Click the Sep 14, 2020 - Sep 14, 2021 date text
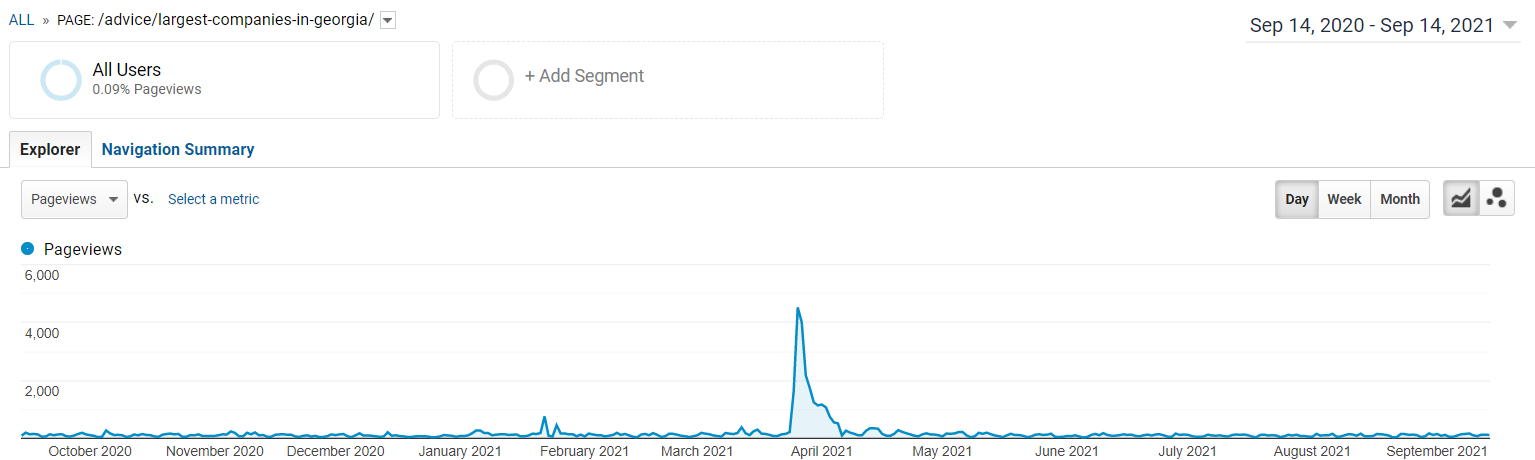The height and width of the screenshot is (460, 1535). [x=1371, y=26]
